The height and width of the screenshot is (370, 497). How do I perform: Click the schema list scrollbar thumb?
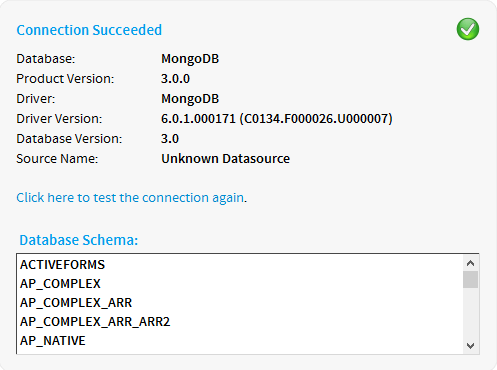click(x=470, y=279)
